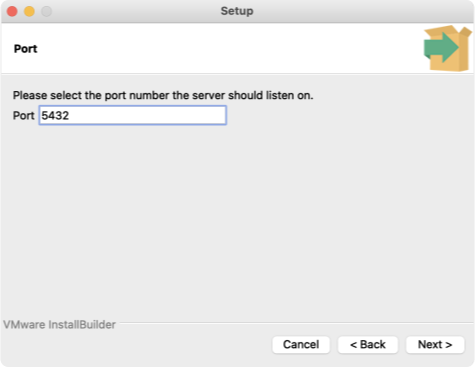Click the bold Port page heading
Screen dimensions: 475x367
pos(25,49)
